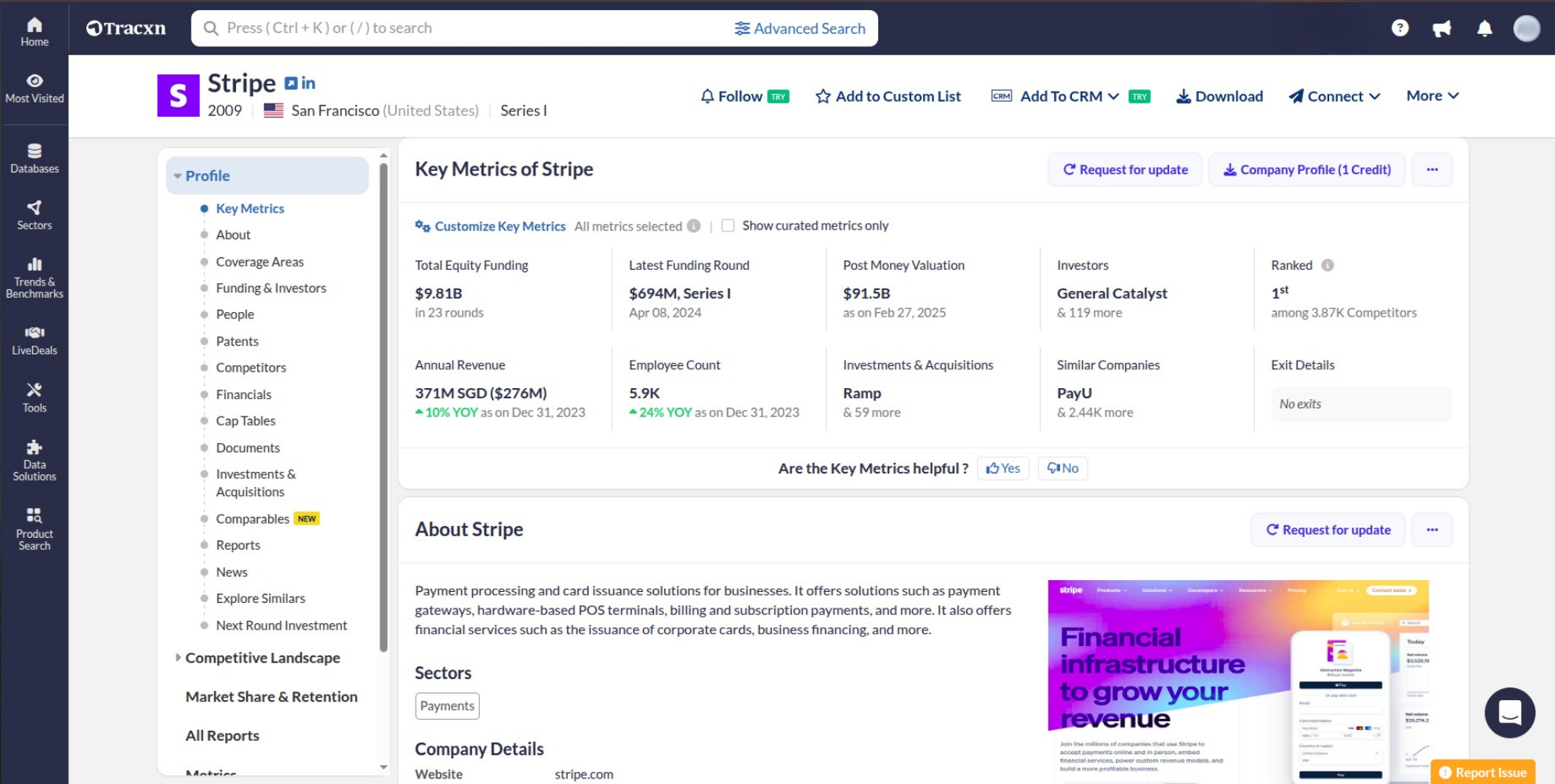1555x784 pixels.
Task: Open Stripe's LinkedIn profile icon
Action: [307, 82]
